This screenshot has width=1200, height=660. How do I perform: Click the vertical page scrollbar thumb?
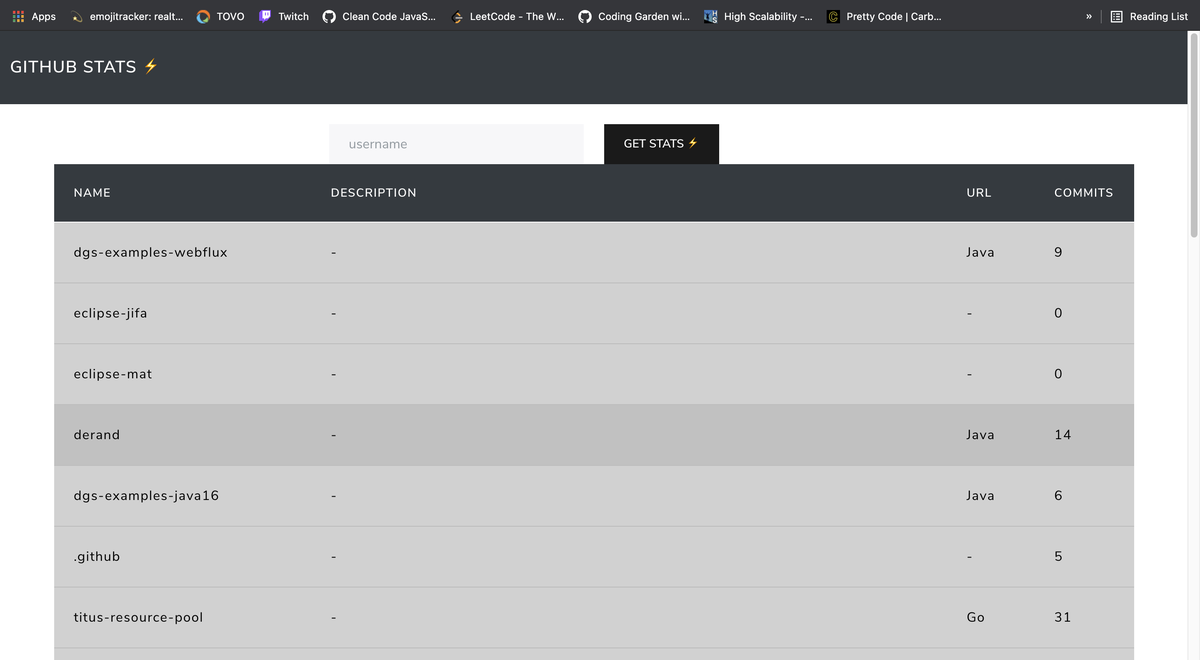pos(1193,136)
